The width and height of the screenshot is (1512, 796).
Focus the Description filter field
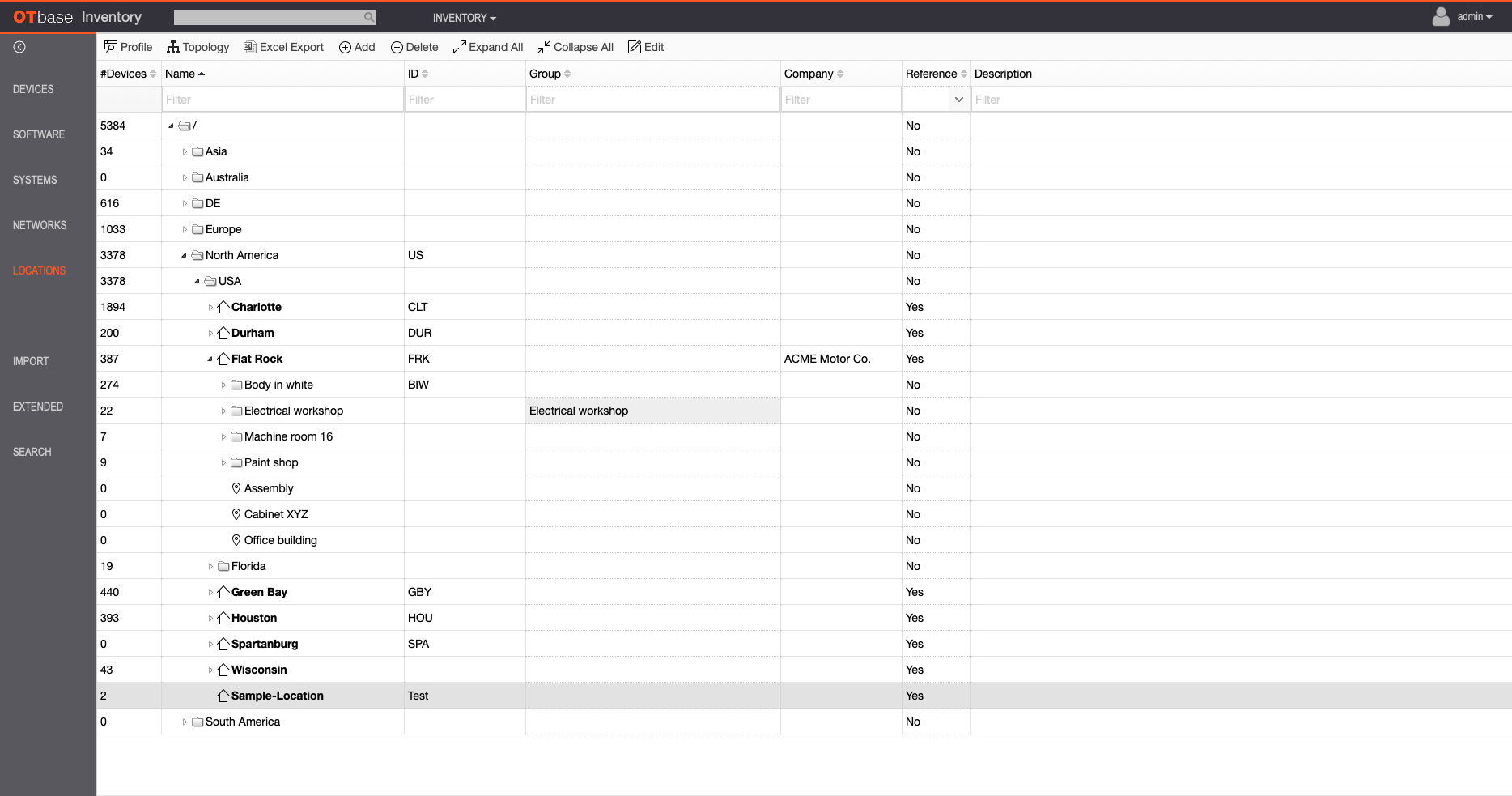point(1241,100)
